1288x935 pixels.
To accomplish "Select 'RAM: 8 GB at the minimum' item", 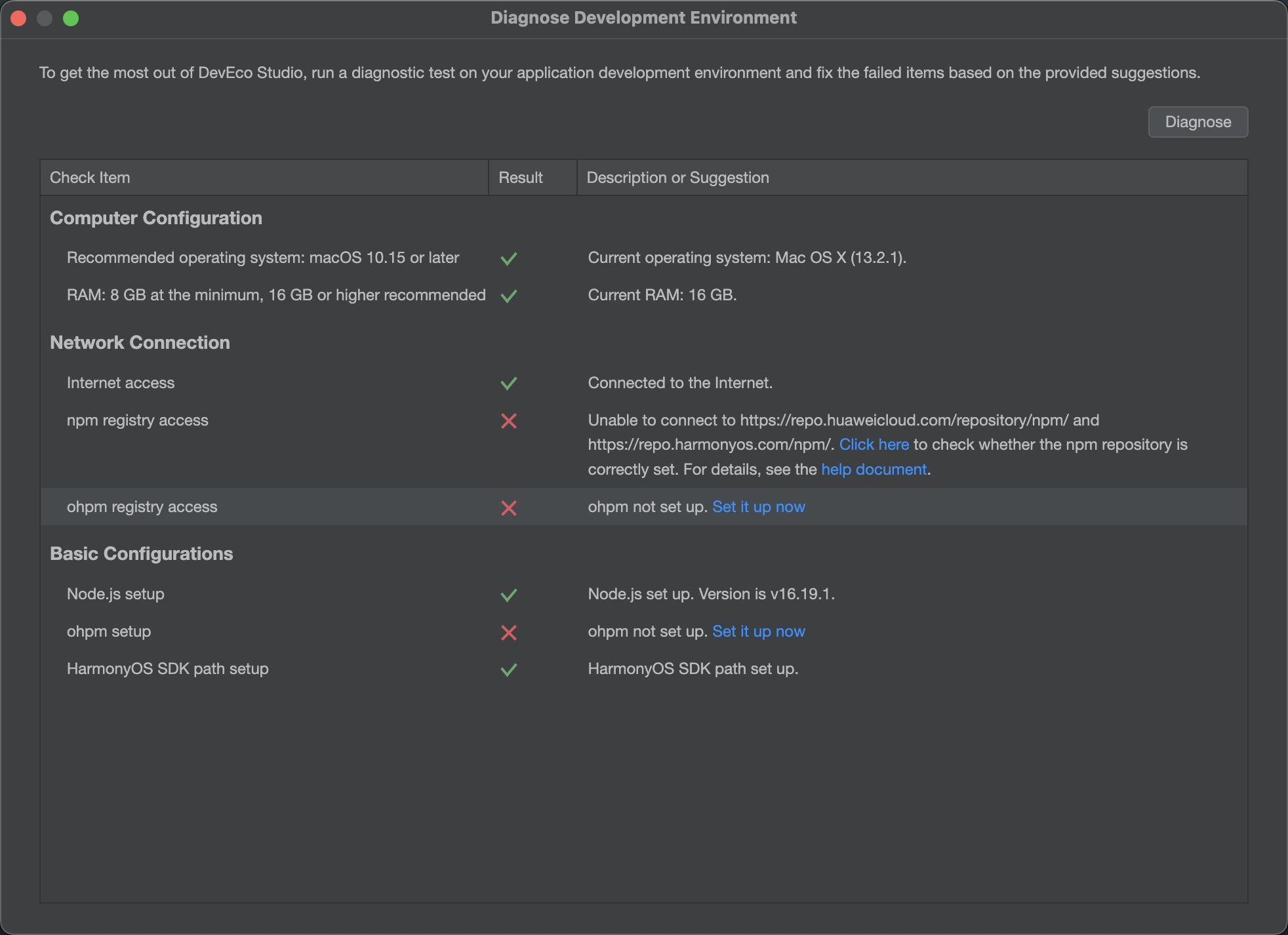I will pyautogui.click(x=276, y=295).
